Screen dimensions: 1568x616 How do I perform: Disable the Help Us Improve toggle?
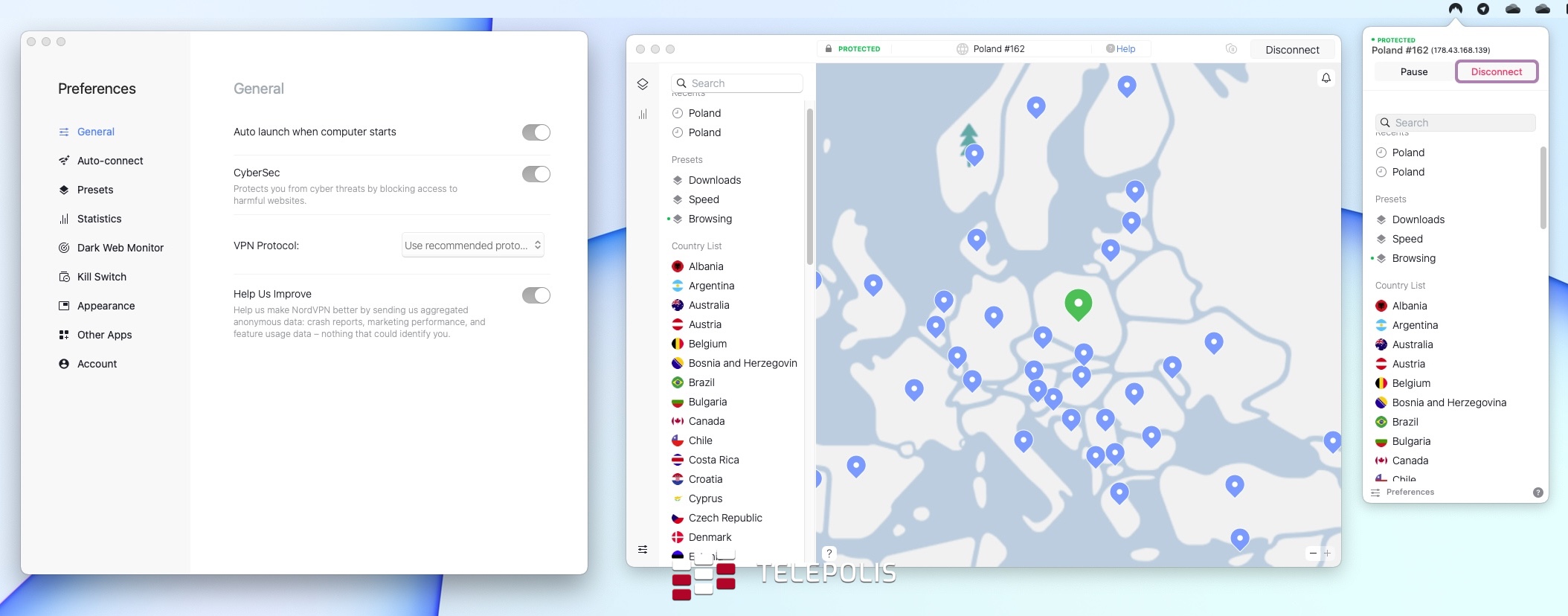[536, 295]
